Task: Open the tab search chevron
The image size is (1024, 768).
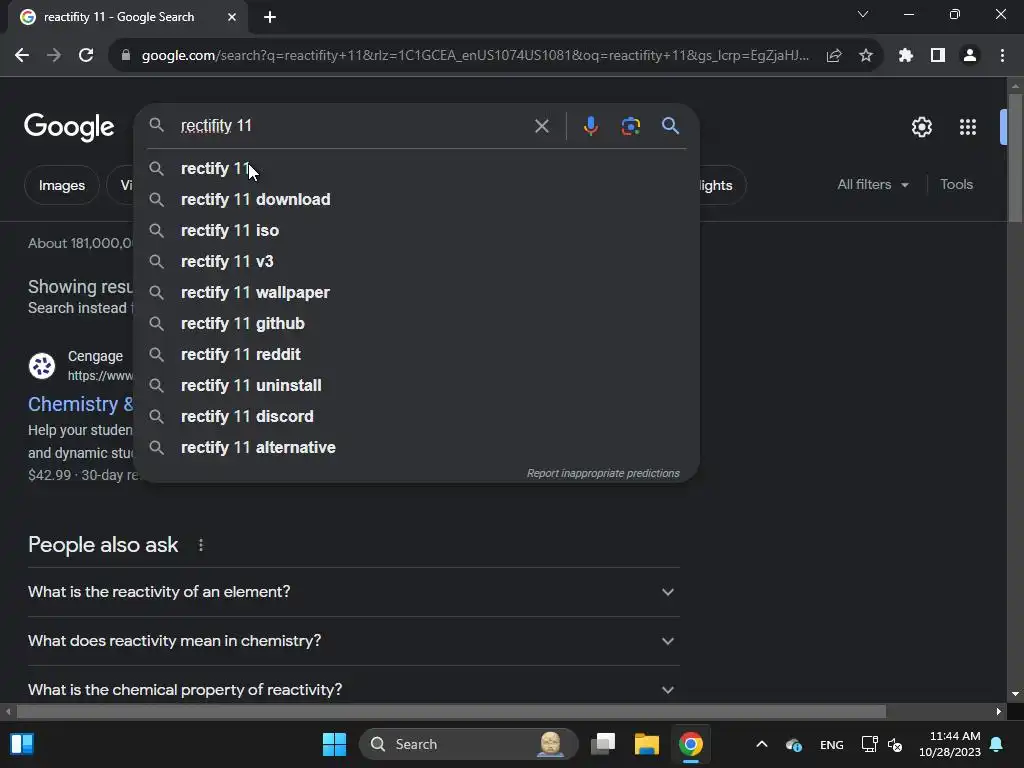Action: (x=863, y=14)
